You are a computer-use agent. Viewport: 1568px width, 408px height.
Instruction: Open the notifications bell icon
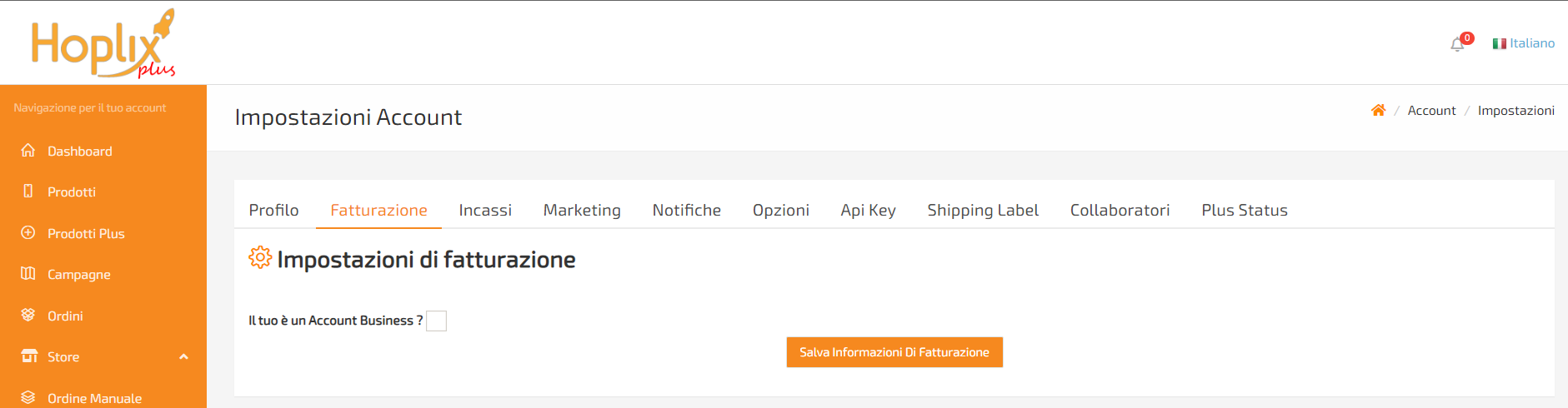pos(1457,44)
